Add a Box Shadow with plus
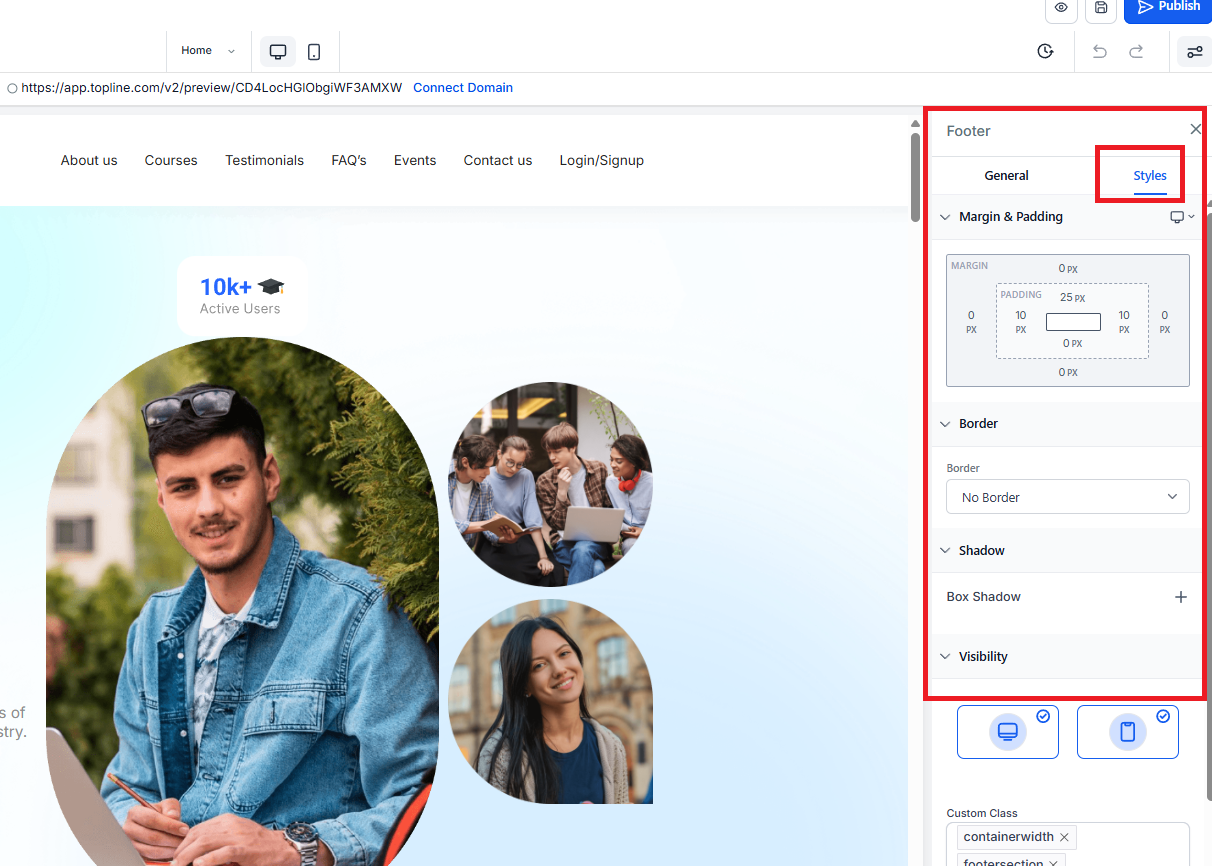 coord(1181,597)
